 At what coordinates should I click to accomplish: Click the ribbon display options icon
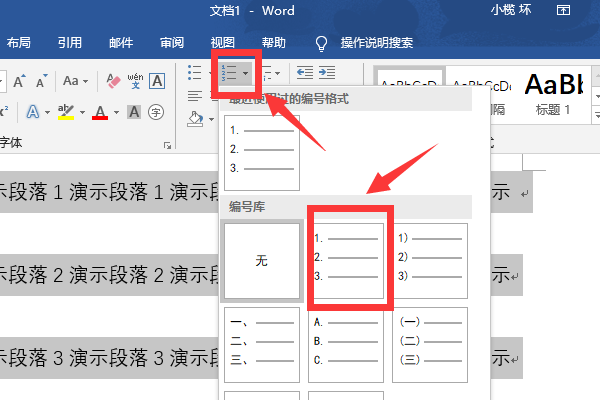563,10
